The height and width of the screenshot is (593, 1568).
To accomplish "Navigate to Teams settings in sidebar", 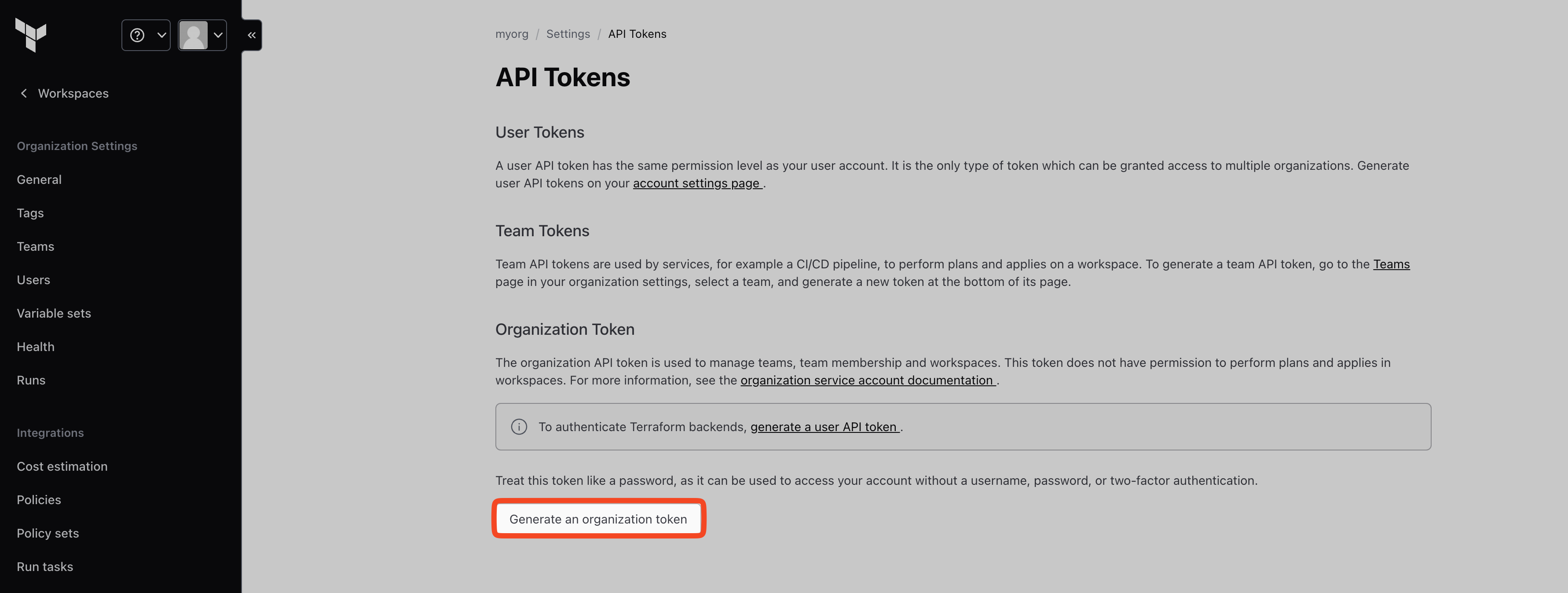I will point(35,247).
